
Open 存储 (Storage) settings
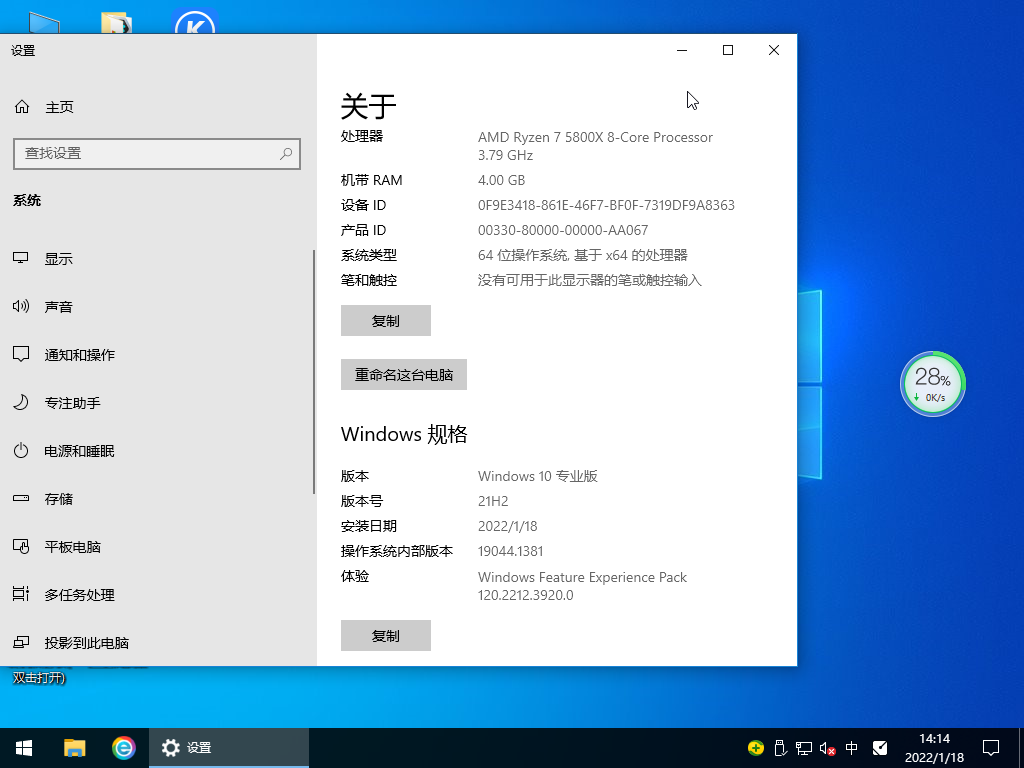(x=57, y=498)
